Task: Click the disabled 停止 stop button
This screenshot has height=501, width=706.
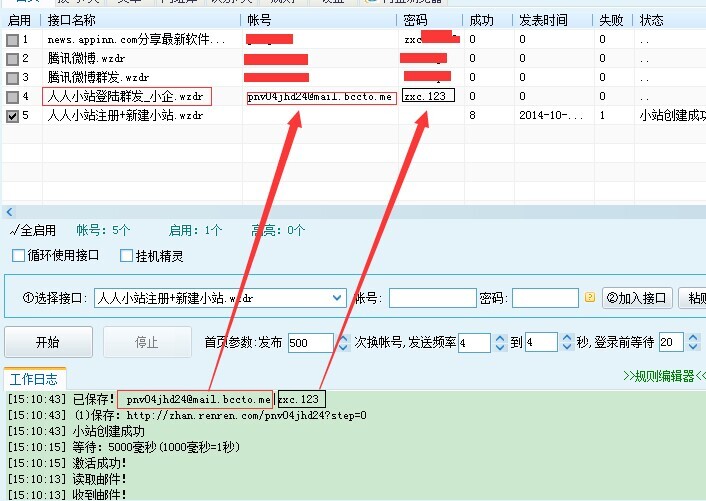Action: point(147,342)
